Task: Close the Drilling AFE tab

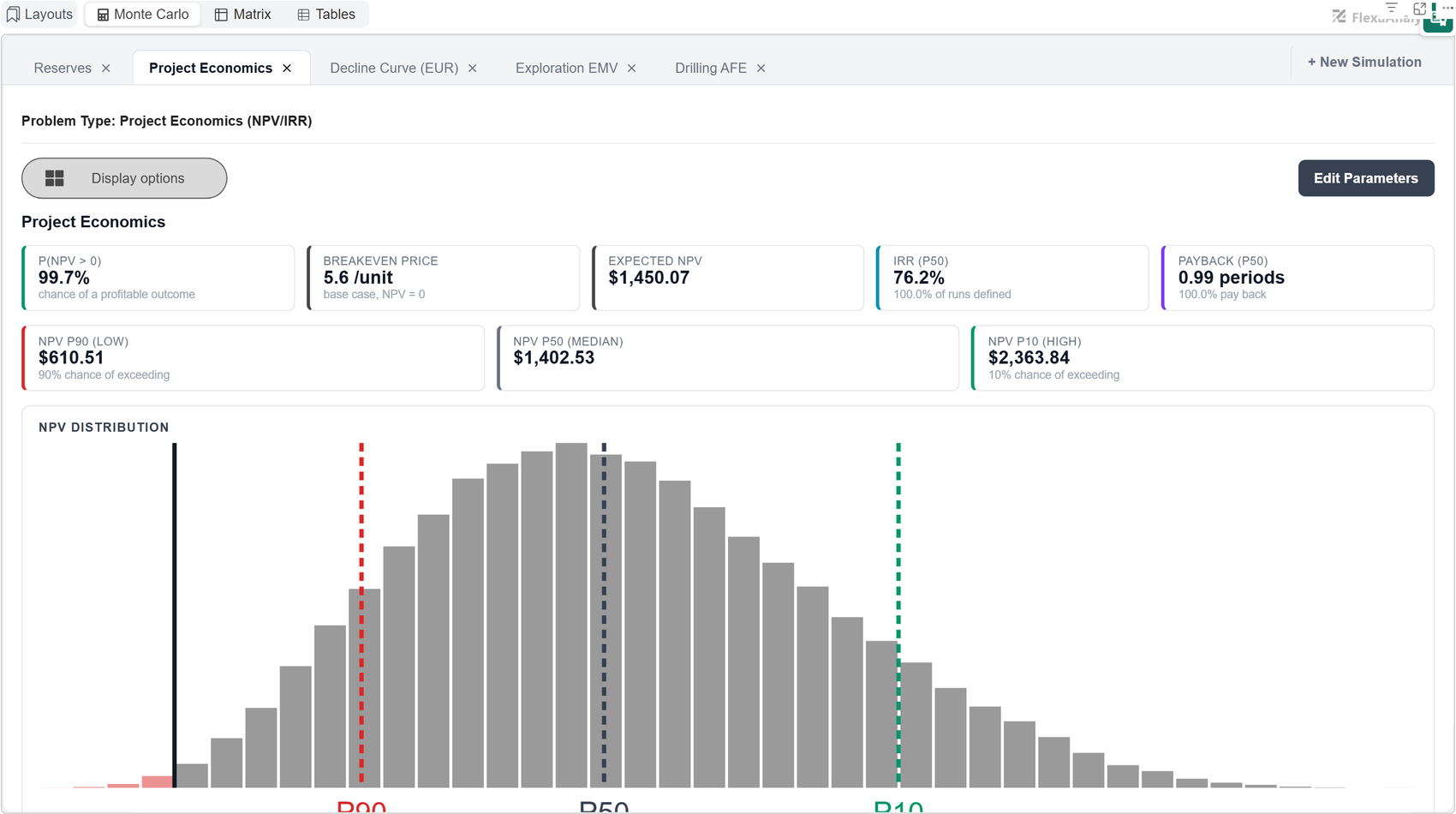Action: pos(761,69)
